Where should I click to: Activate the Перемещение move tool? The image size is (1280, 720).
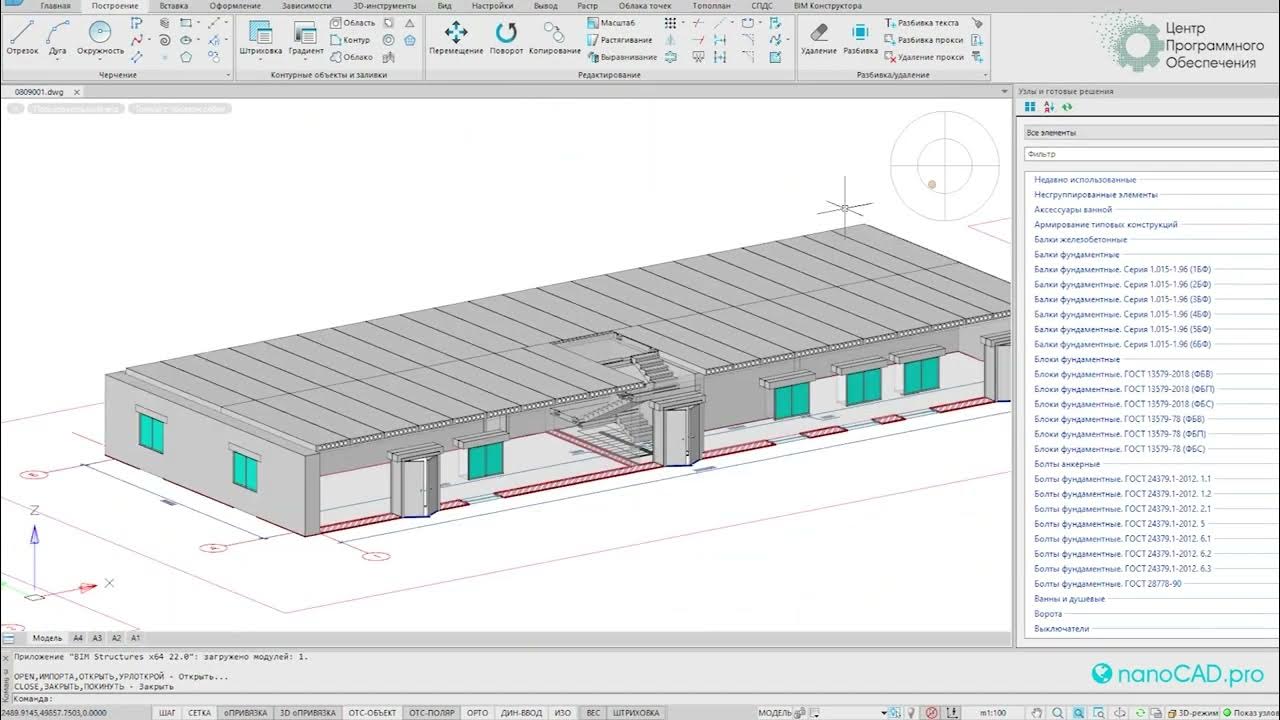coord(456,38)
